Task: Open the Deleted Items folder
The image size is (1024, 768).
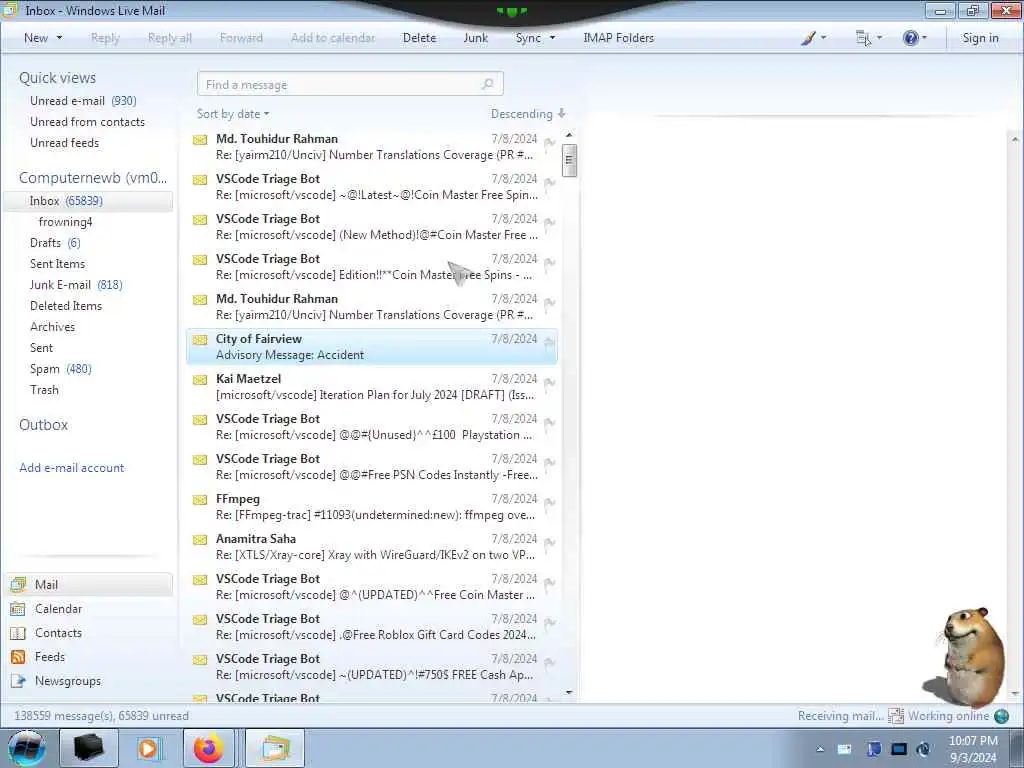Action: [x=66, y=306]
